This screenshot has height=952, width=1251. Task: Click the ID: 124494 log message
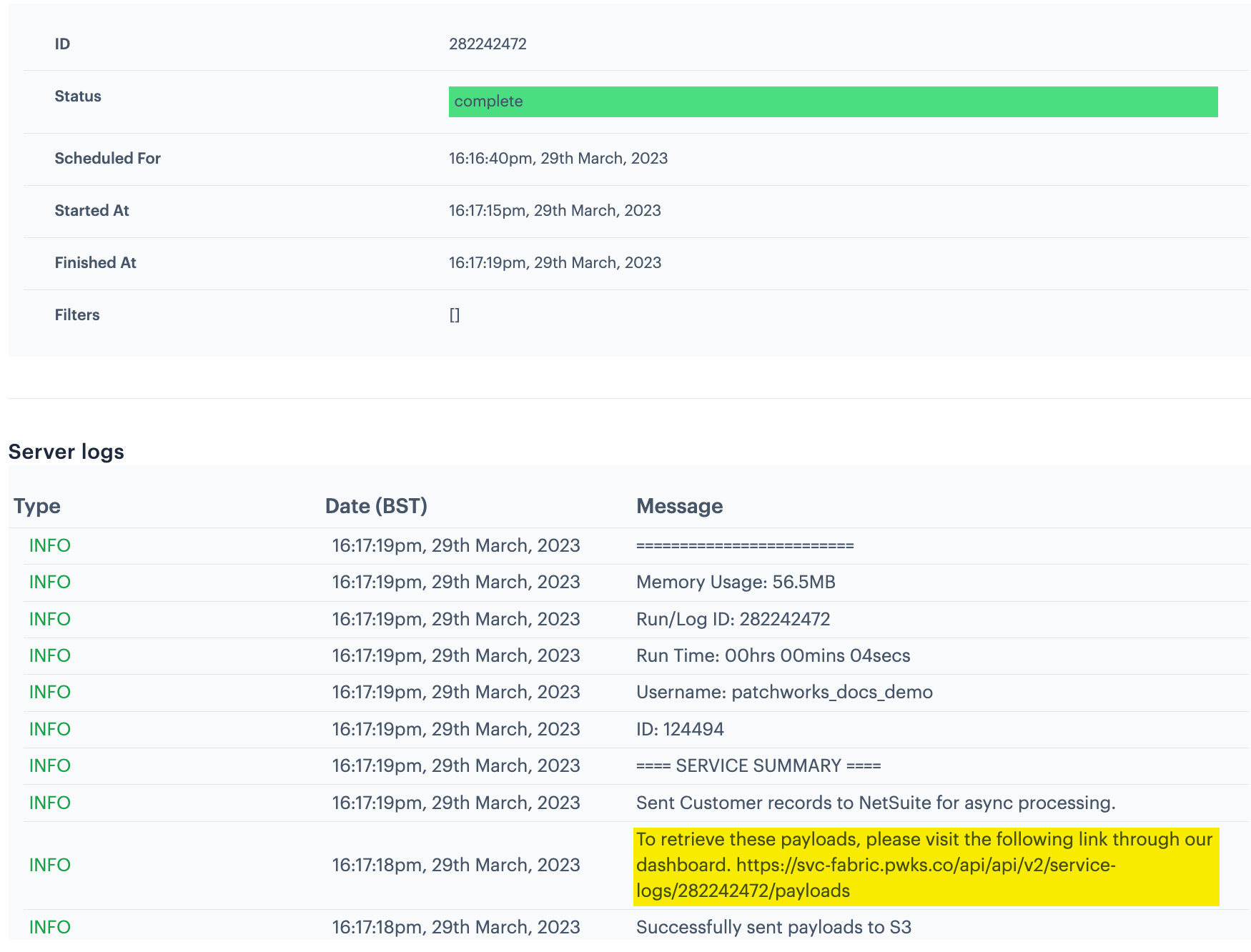(680, 730)
